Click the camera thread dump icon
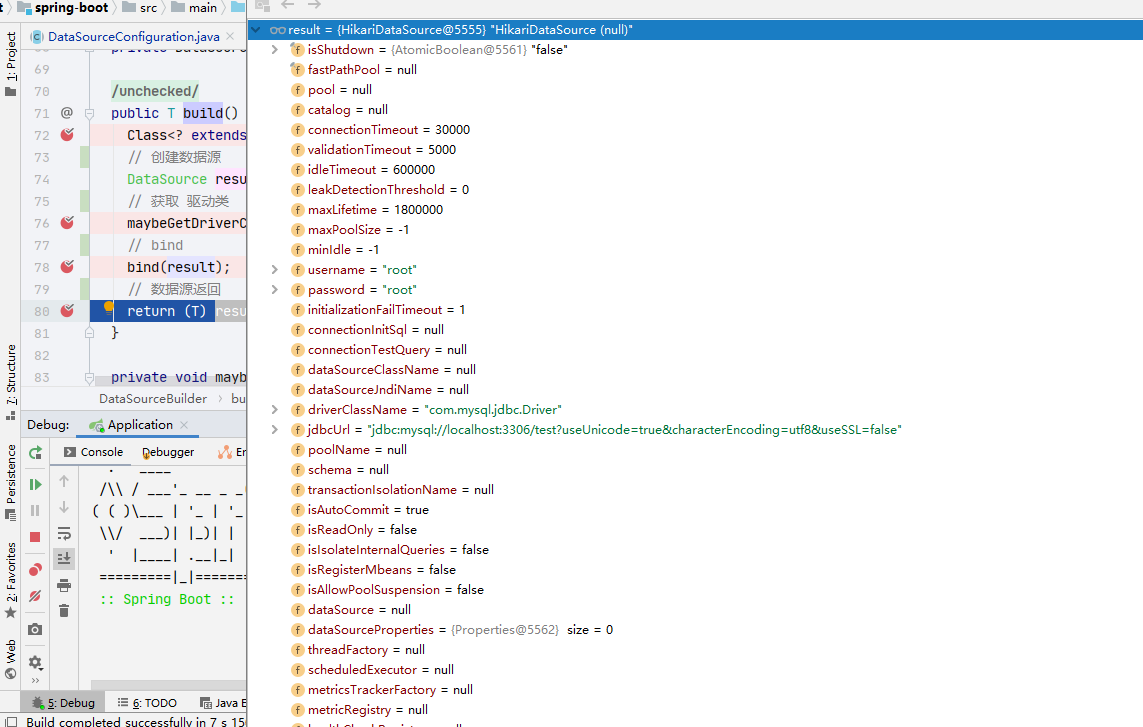Screen dimensions: 1143x727 [35, 629]
